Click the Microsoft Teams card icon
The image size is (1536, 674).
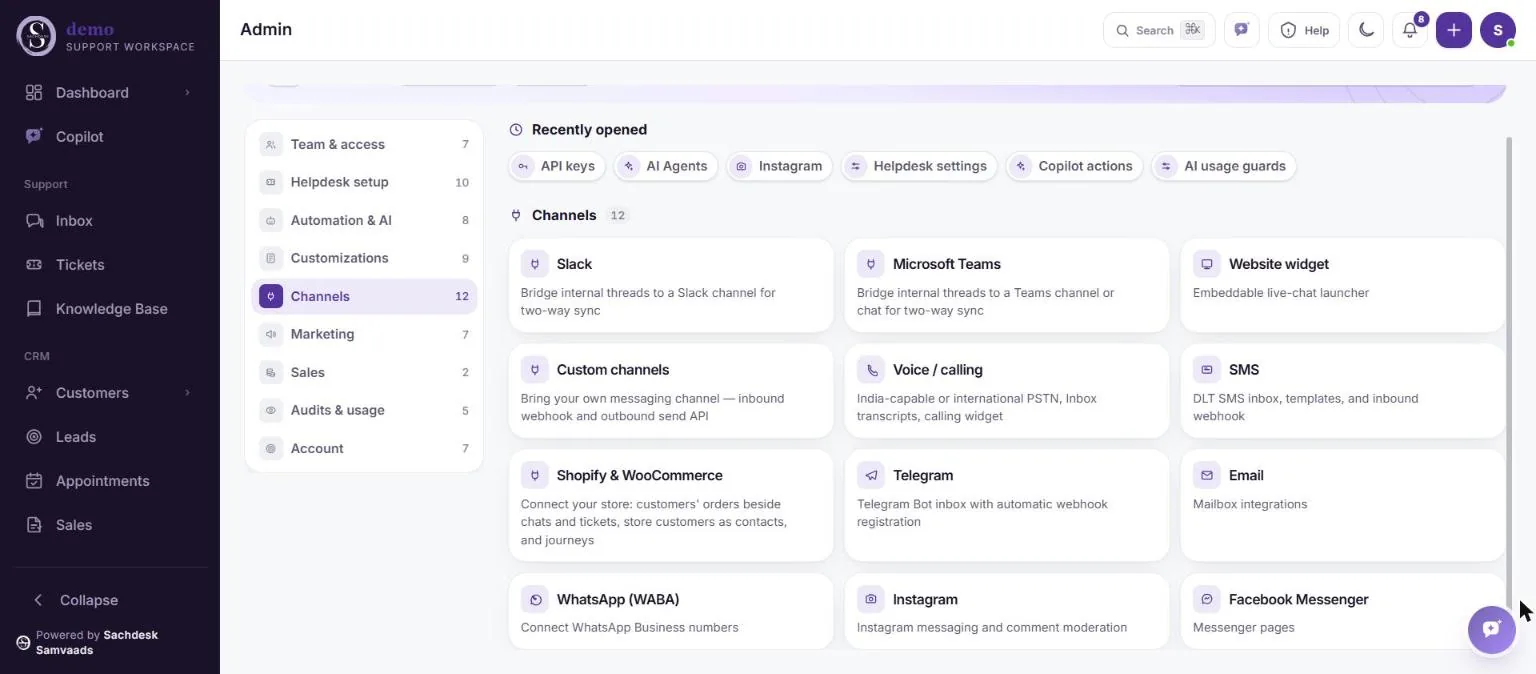(x=871, y=264)
